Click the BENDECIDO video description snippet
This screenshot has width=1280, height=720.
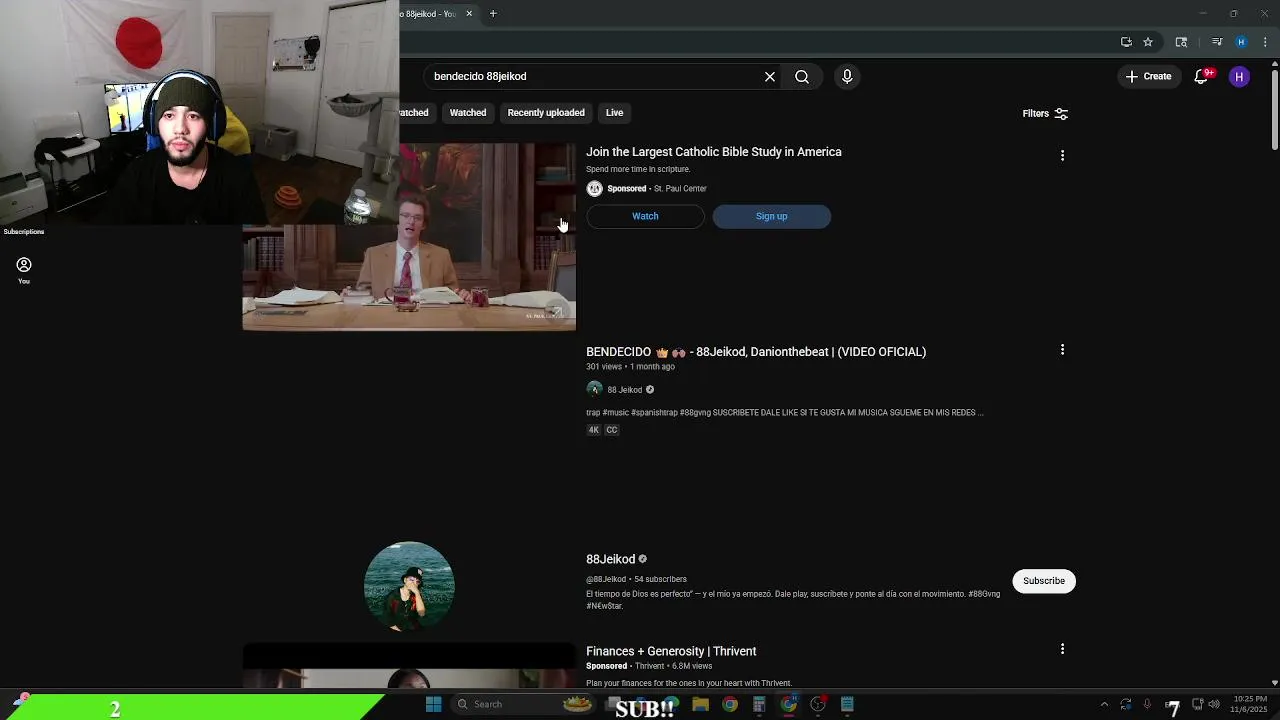click(785, 412)
